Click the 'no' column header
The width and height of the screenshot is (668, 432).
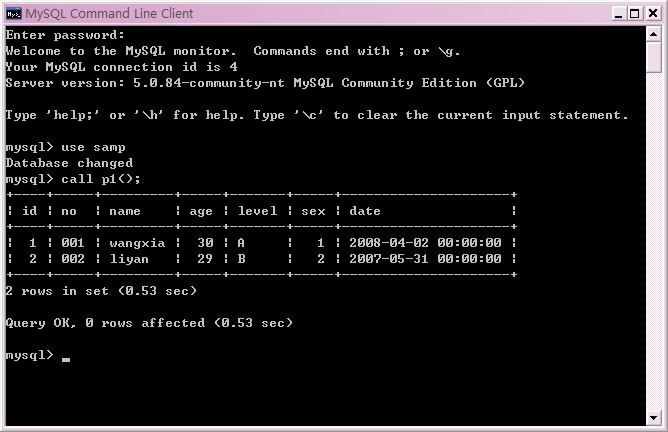coord(69,211)
